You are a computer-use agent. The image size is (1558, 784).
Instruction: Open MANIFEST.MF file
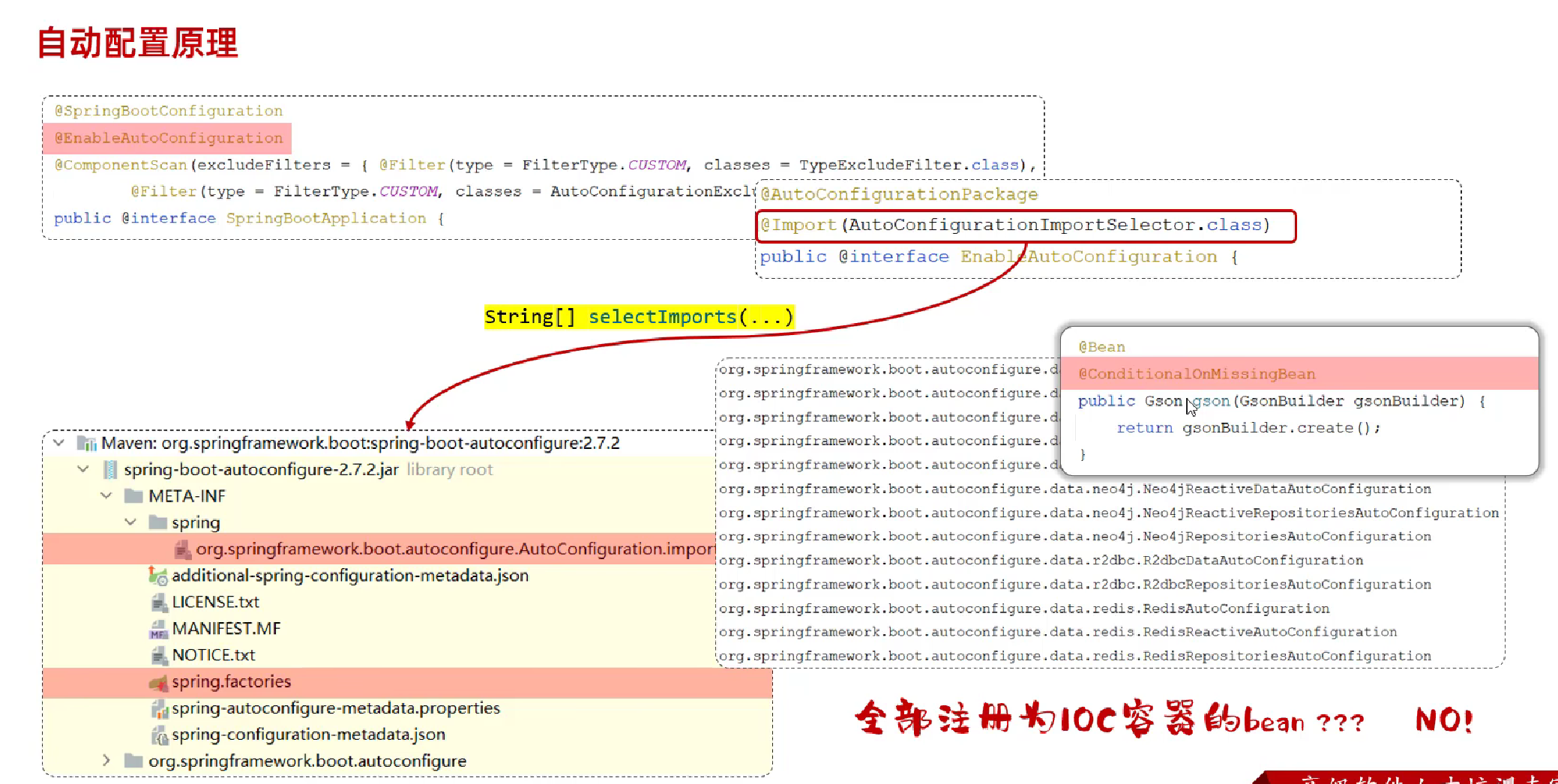[226, 628]
